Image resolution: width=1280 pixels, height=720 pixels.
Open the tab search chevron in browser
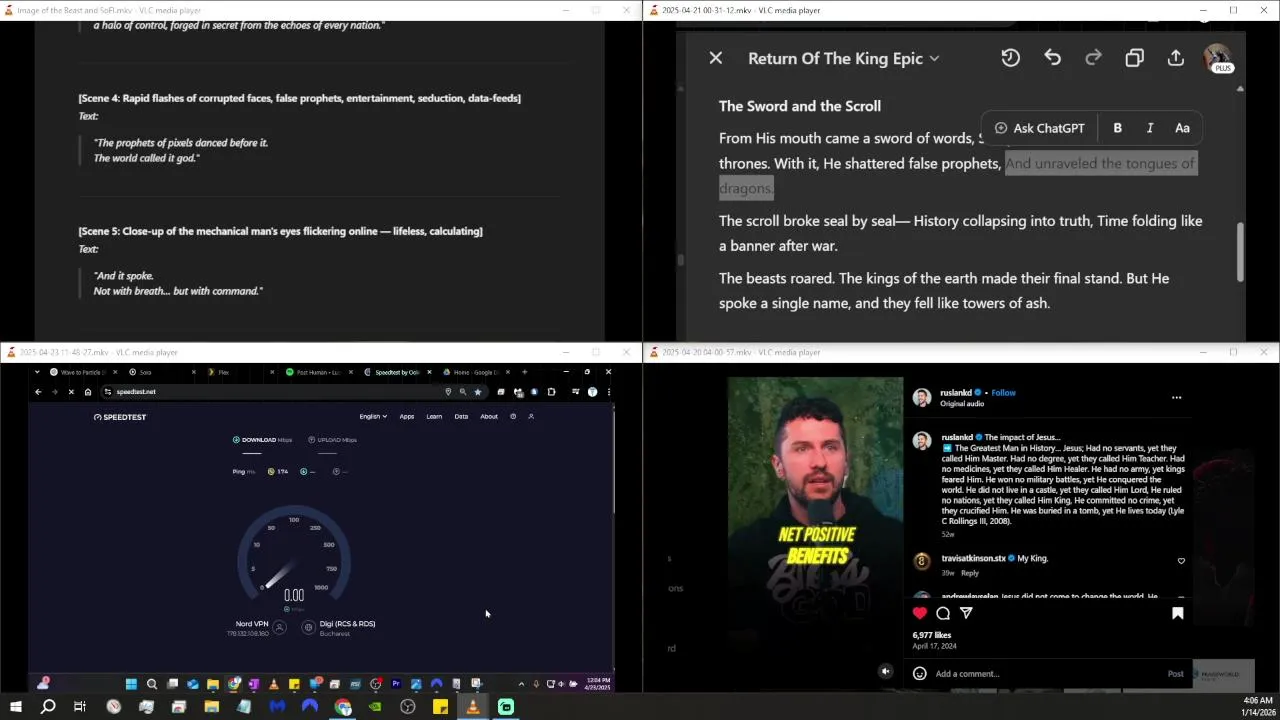(38, 372)
